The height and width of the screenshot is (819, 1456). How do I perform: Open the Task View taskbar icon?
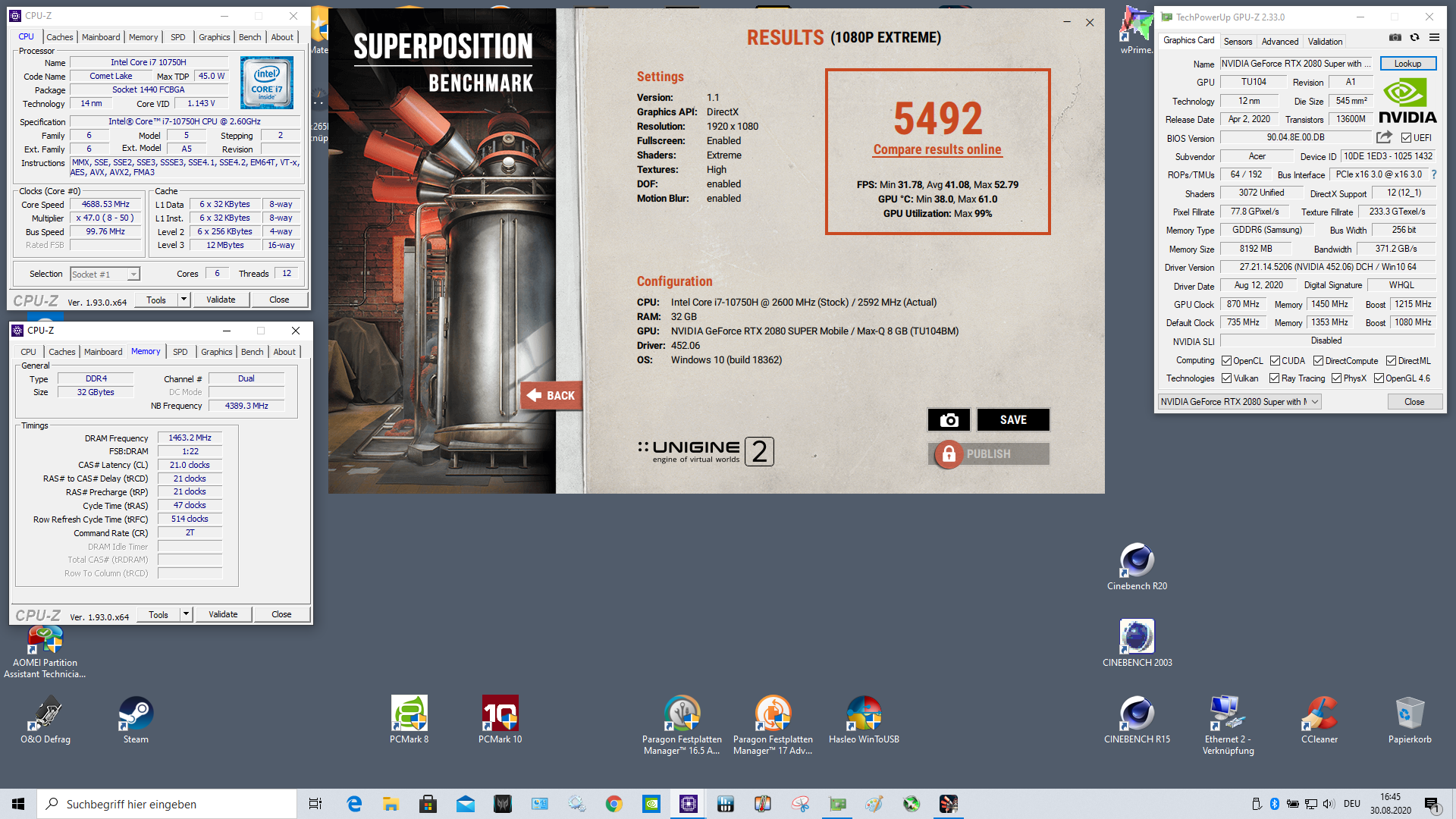click(316, 804)
